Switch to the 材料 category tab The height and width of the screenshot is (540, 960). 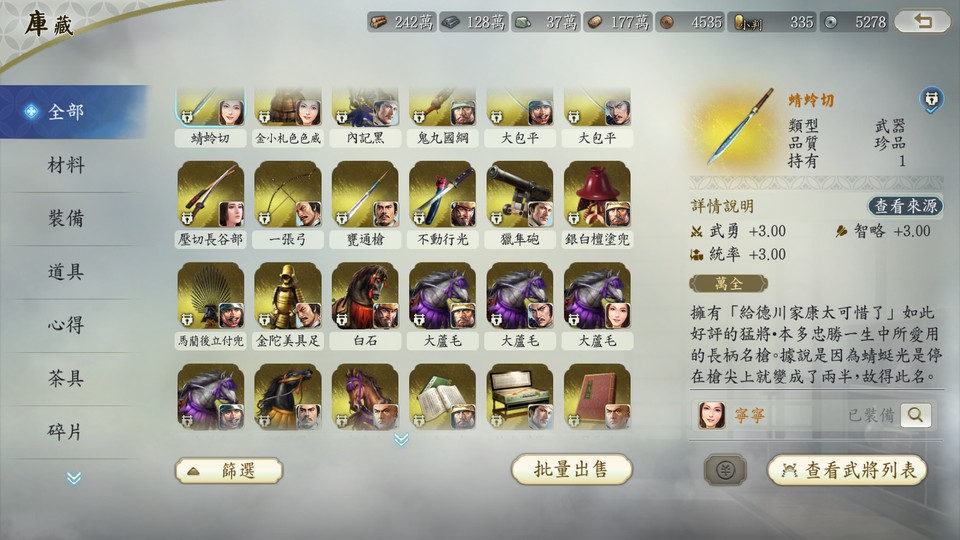click(66, 165)
